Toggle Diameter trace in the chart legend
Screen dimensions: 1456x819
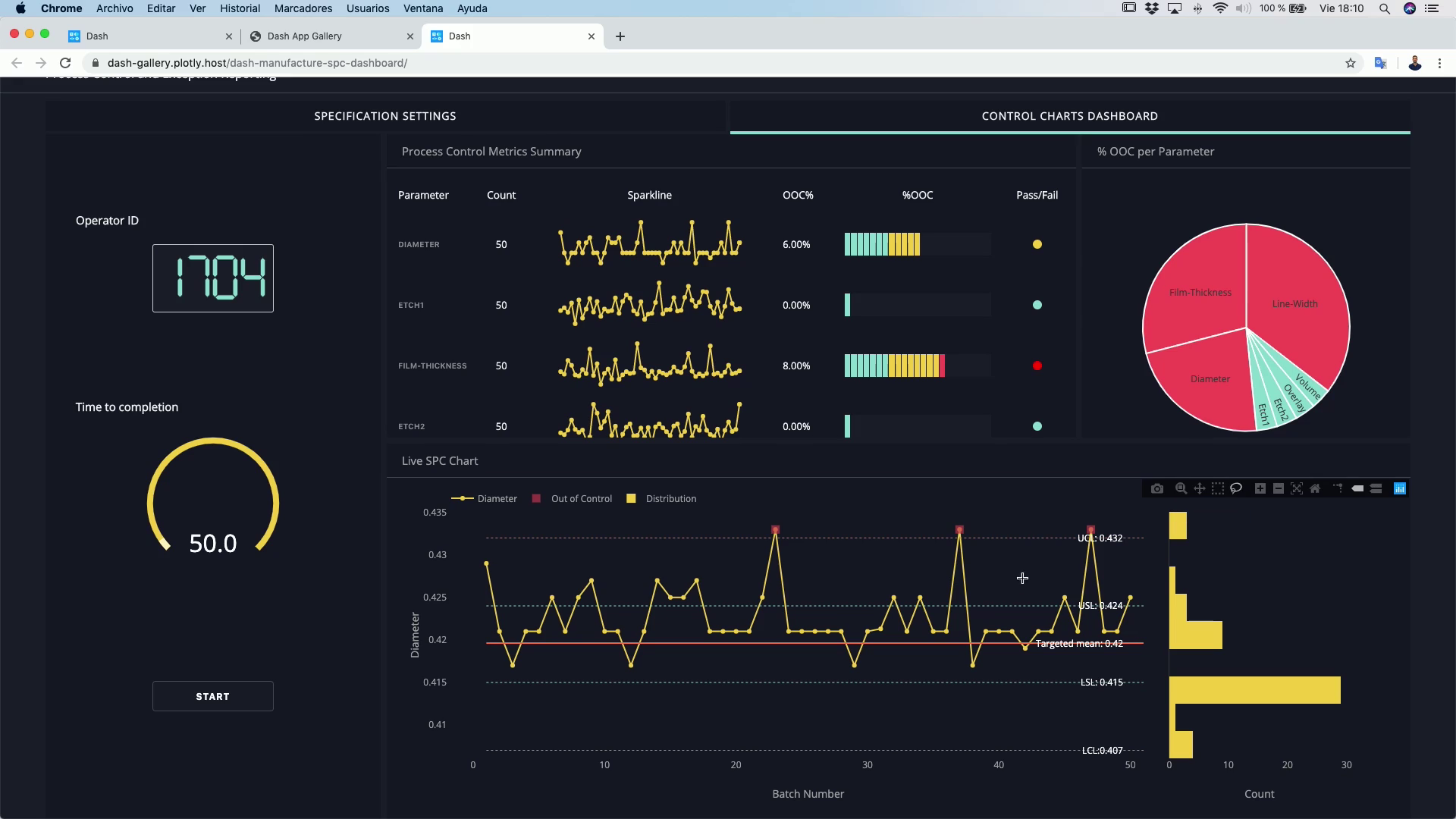coord(496,499)
